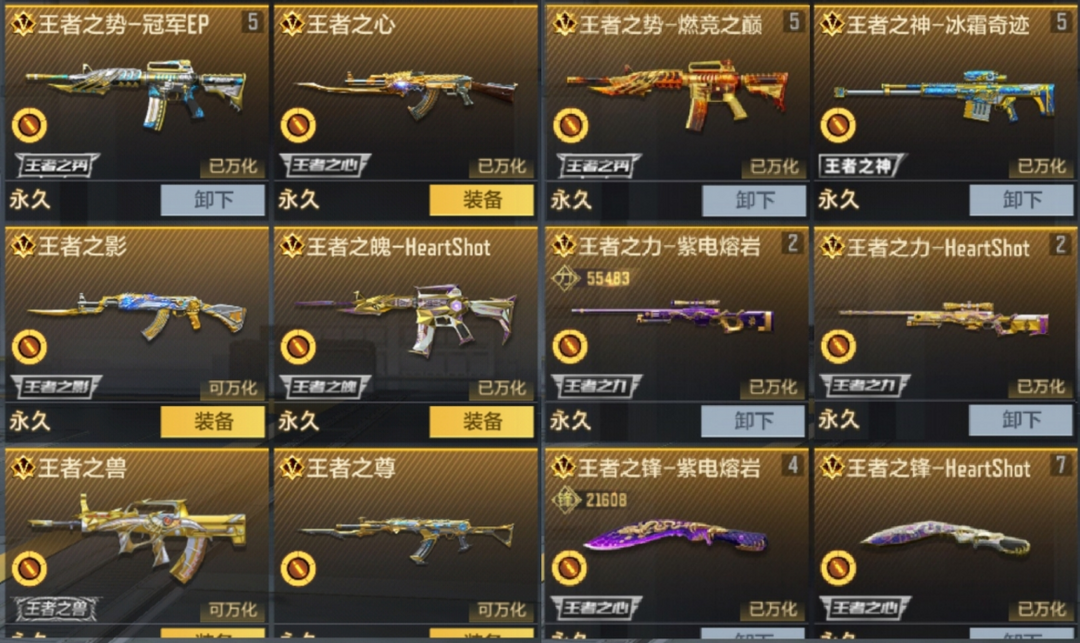Equip 王者之魄-HeartShot via 装备 button
This screenshot has width=1080, height=643.
click(481, 421)
